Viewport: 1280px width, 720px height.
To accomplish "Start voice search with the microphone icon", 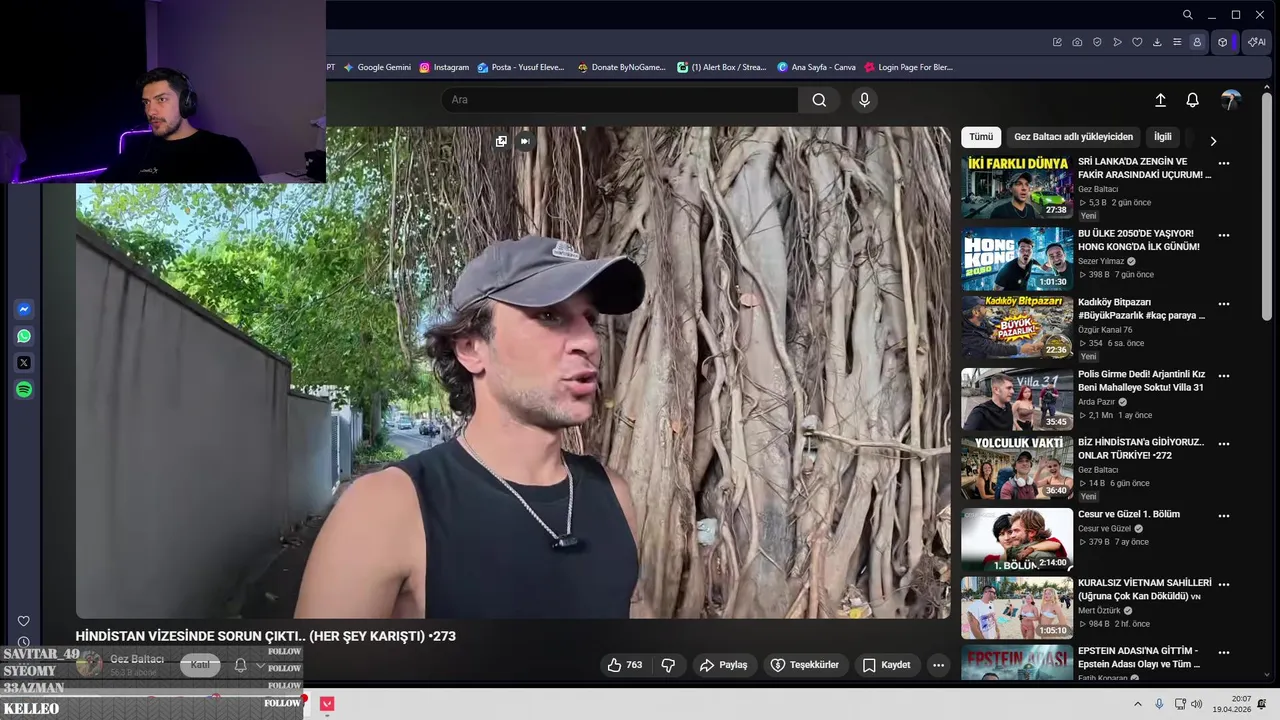I will point(865,100).
